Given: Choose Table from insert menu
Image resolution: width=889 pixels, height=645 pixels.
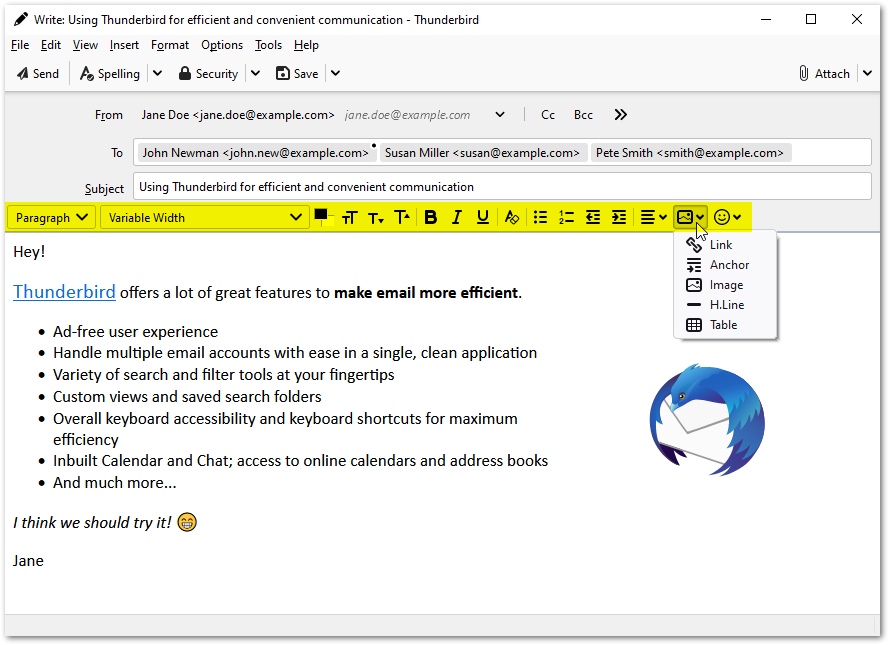Looking at the screenshot, I should click(725, 325).
